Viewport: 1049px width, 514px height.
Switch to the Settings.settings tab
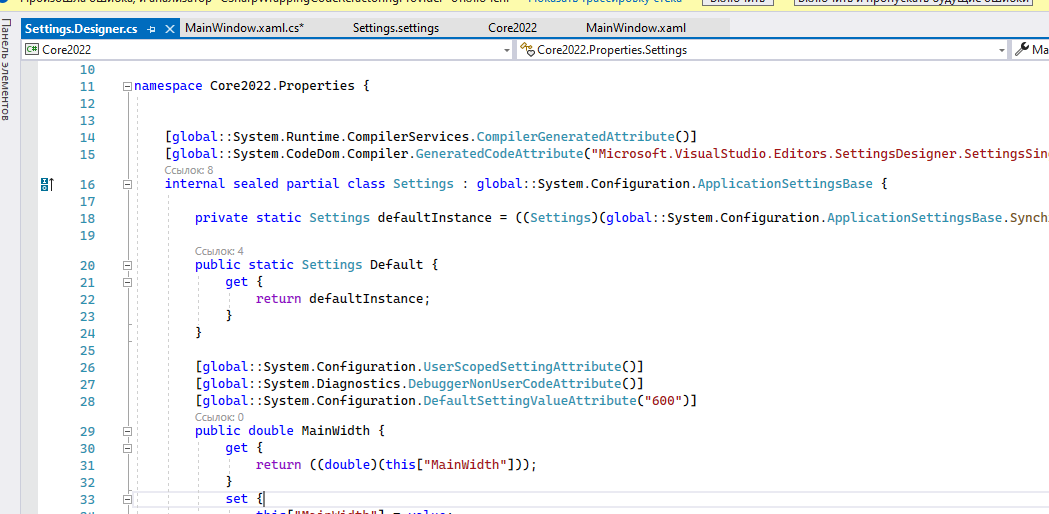click(396, 28)
